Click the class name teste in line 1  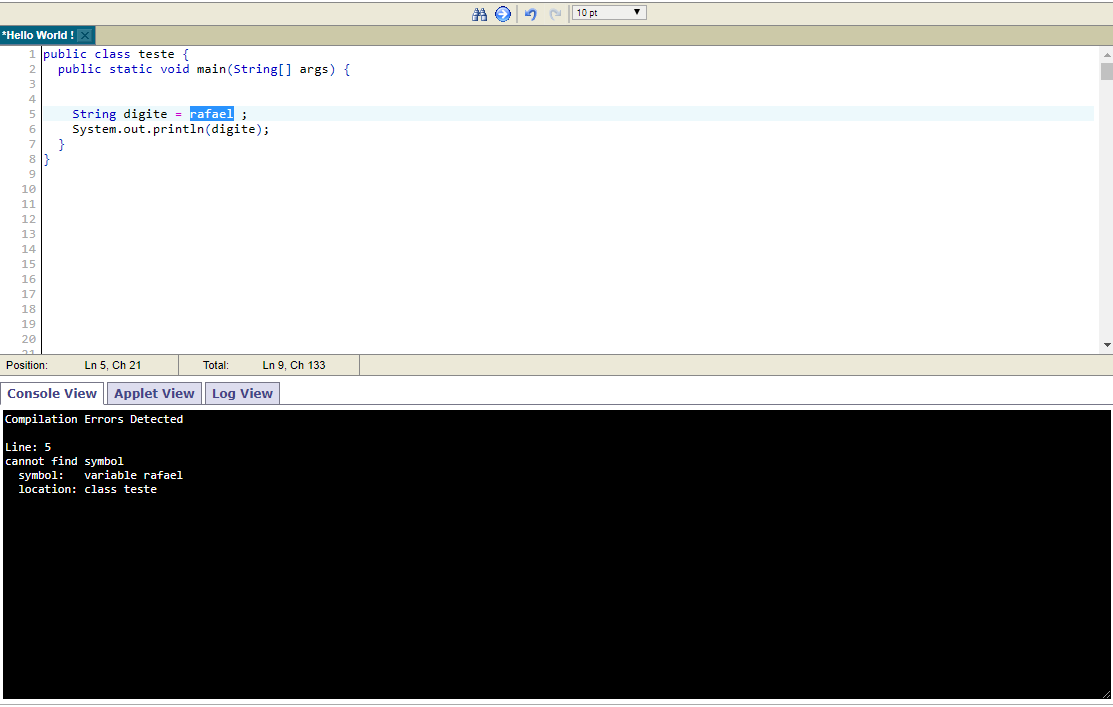coord(156,55)
